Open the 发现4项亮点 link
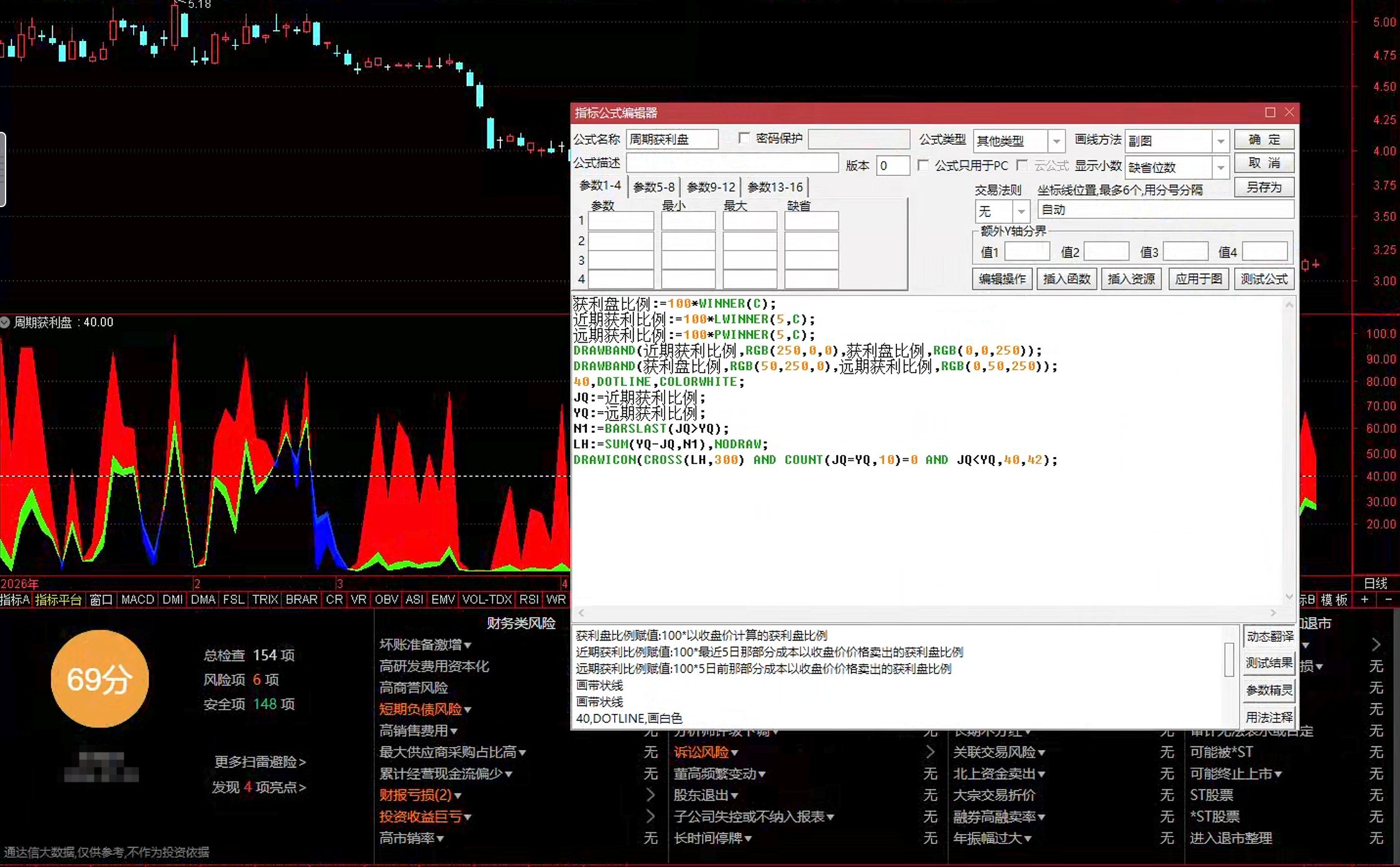 259,787
